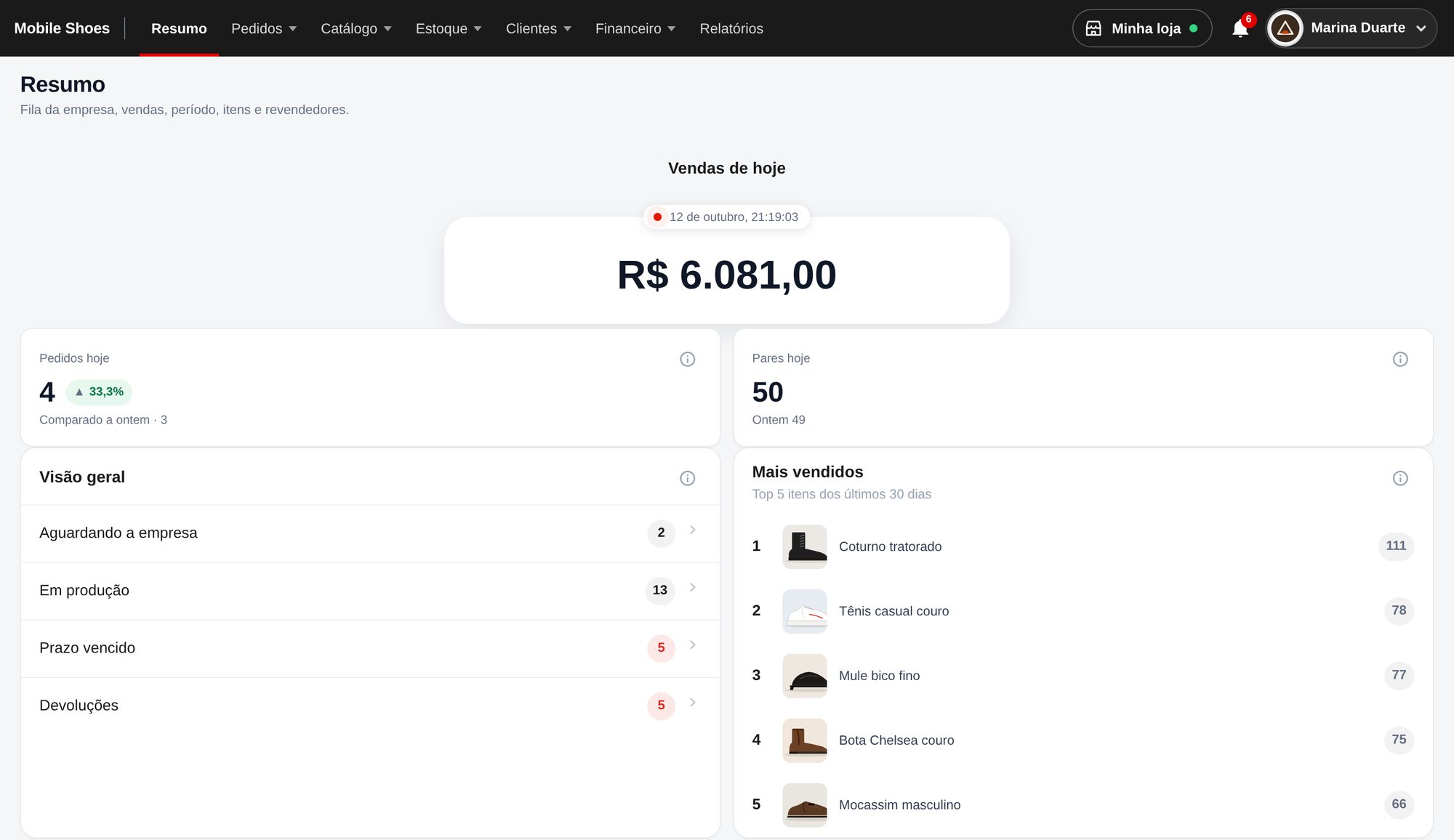Viewport: 1454px width, 840px height.
Task: Open the Prazo vencido row chevron
Action: (x=693, y=645)
